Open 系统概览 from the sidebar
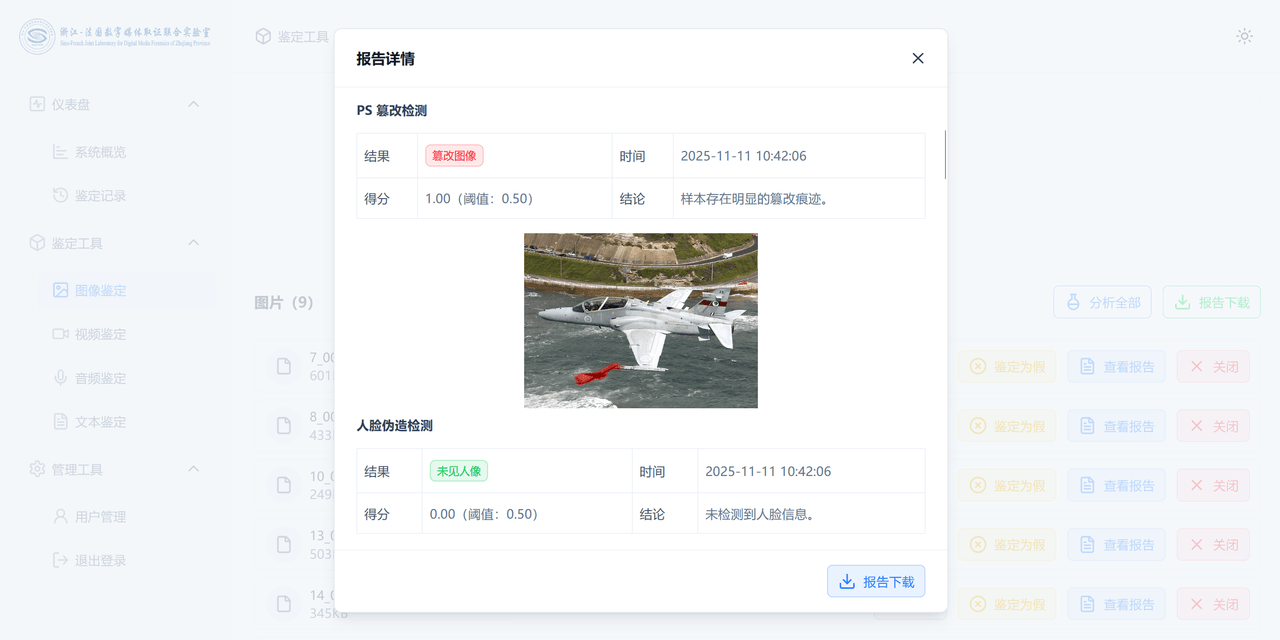This screenshot has height=640, width=1280. point(100,152)
